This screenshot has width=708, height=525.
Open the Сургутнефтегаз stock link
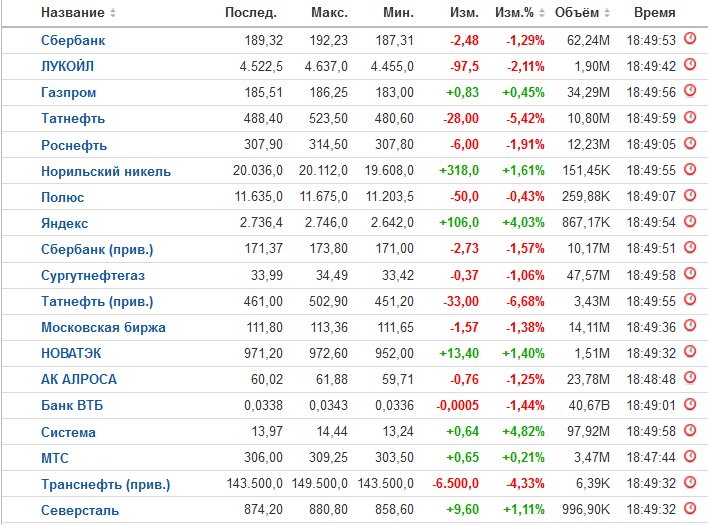point(93,275)
